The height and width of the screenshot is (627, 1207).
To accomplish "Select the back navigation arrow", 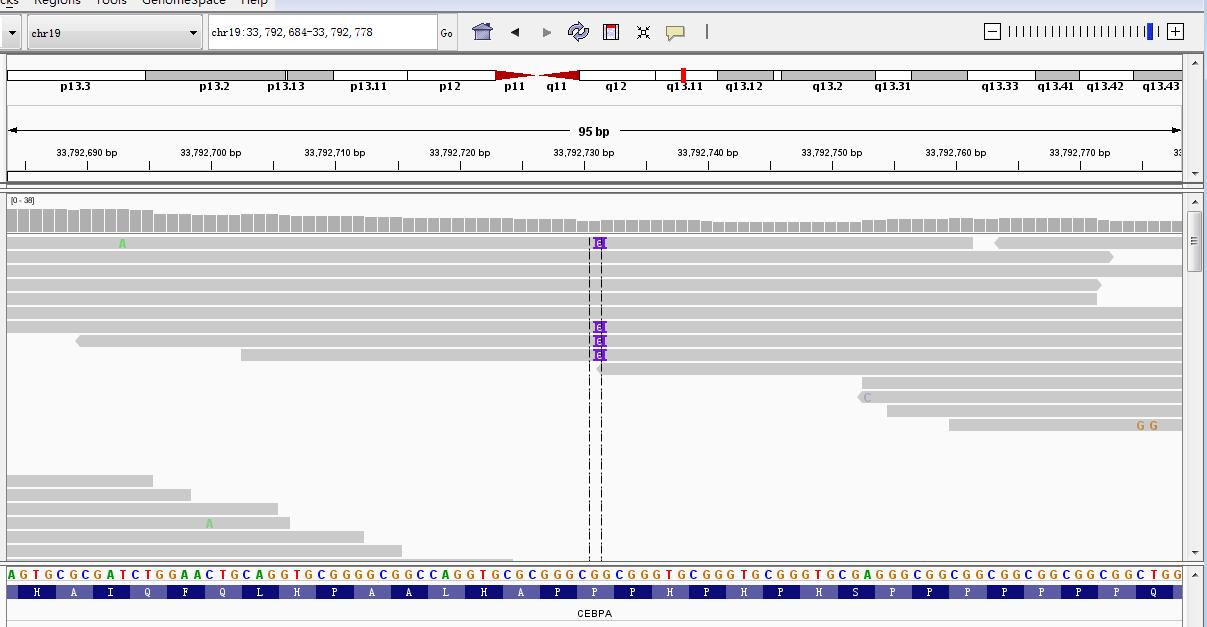I will [514, 31].
